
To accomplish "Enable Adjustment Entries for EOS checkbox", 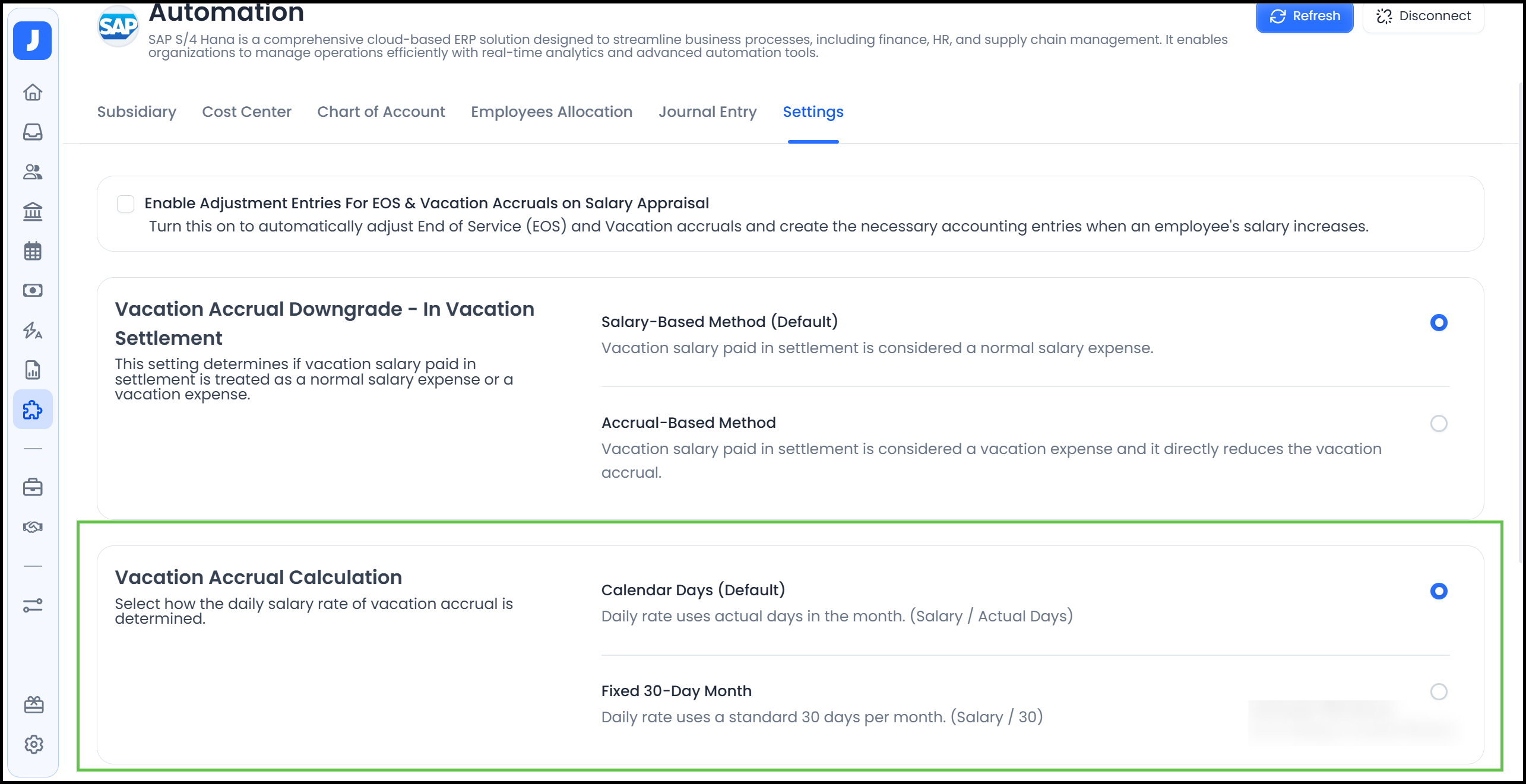I will (x=125, y=204).
